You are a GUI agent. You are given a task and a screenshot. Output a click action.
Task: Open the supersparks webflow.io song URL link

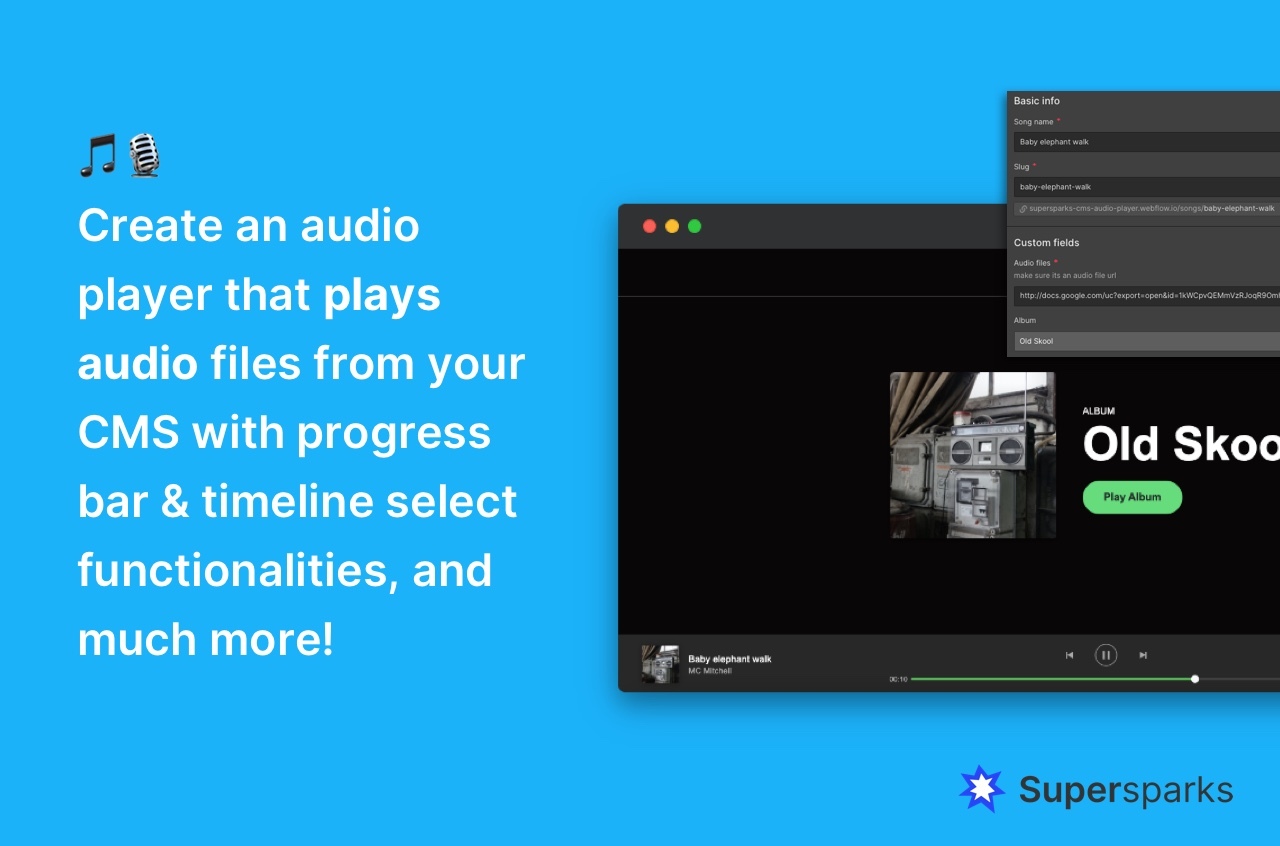coord(1152,209)
